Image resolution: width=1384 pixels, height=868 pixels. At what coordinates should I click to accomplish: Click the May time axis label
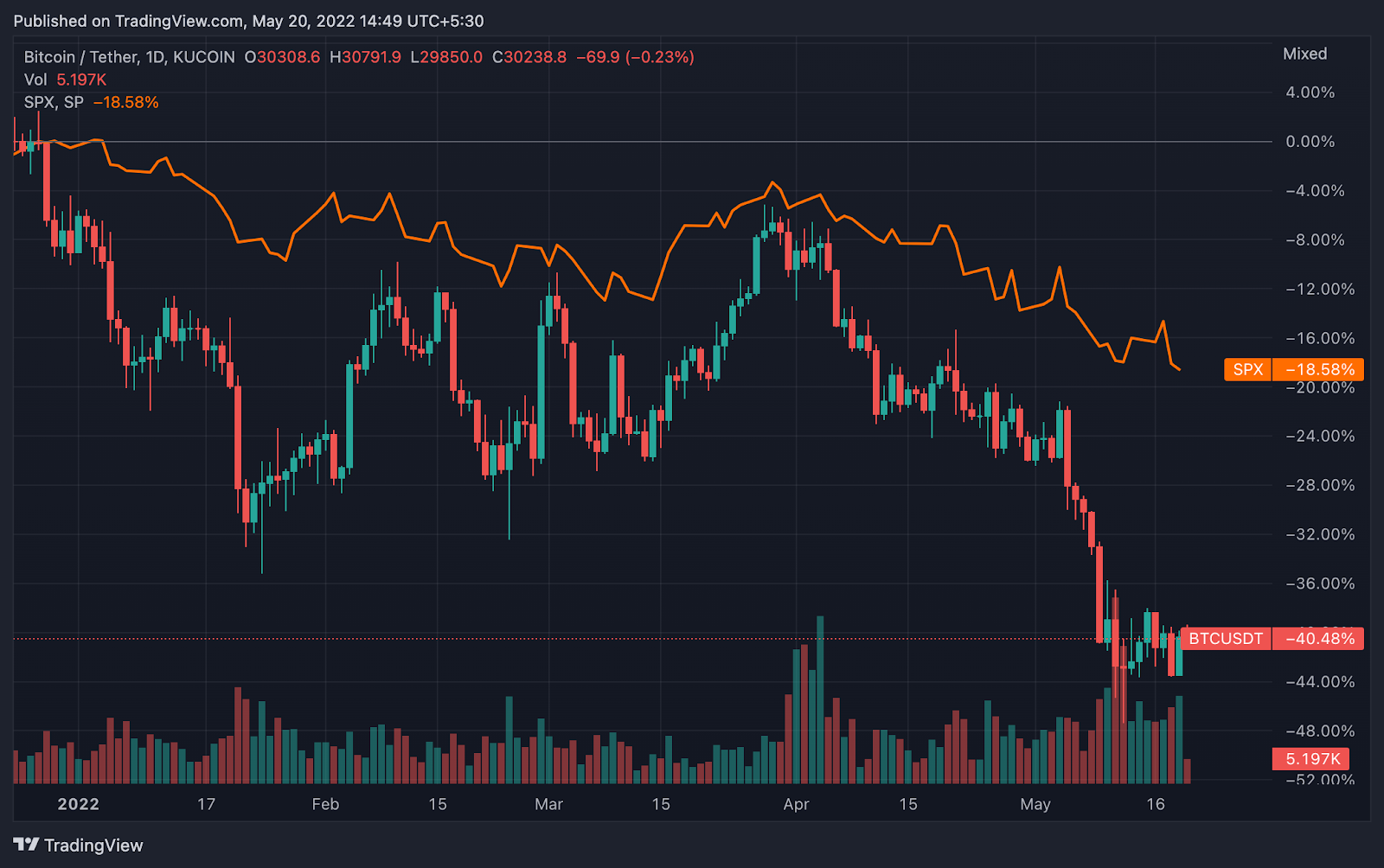[x=1035, y=804]
